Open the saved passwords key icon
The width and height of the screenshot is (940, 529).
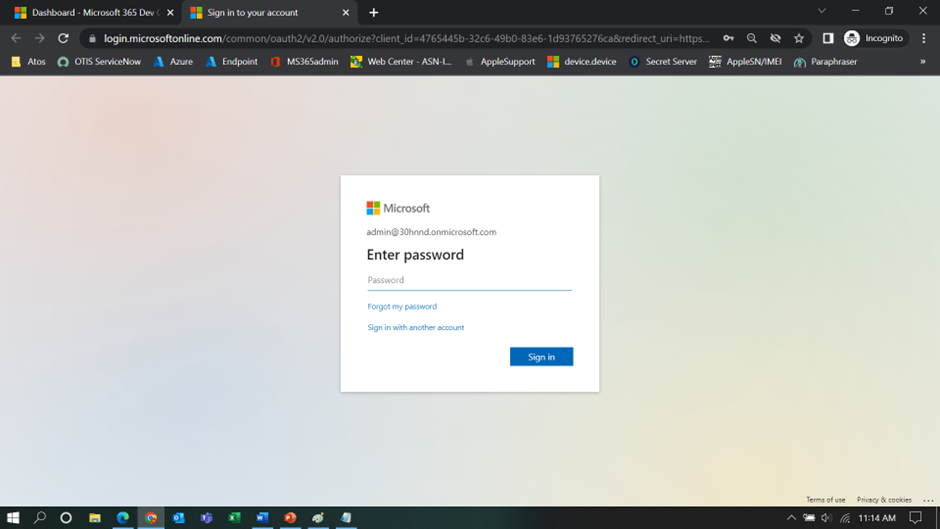[x=728, y=38]
